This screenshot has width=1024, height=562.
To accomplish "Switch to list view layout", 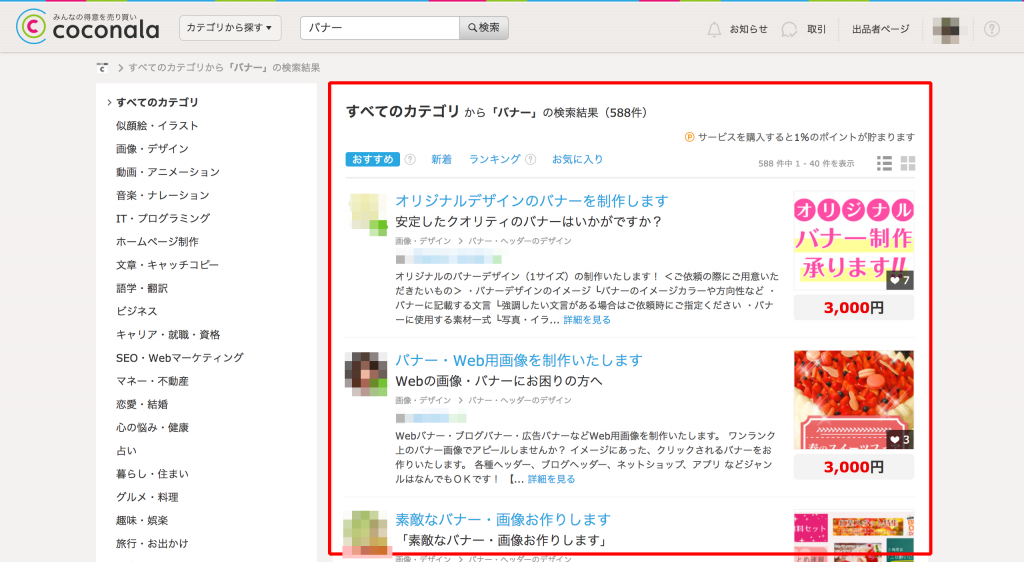I will click(x=884, y=163).
